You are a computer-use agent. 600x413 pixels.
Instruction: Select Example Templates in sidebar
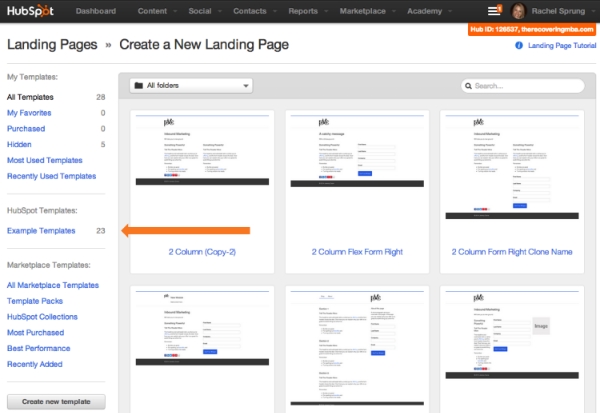(x=41, y=231)
